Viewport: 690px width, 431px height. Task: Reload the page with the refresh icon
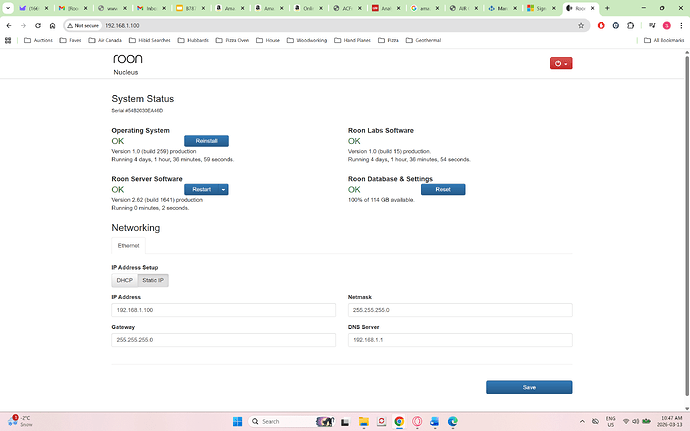pyautogui.click(x=38, y=26)
